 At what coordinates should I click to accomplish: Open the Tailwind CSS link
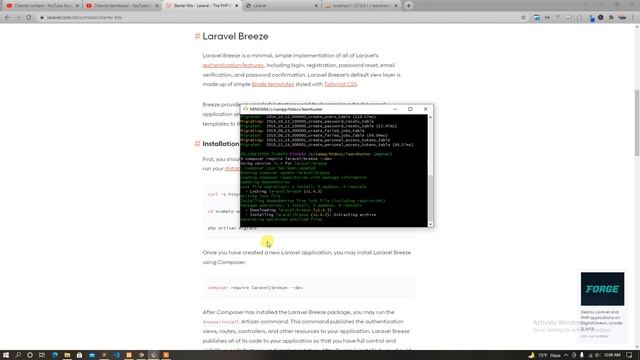pyautogui.click(x=340, y=84)
